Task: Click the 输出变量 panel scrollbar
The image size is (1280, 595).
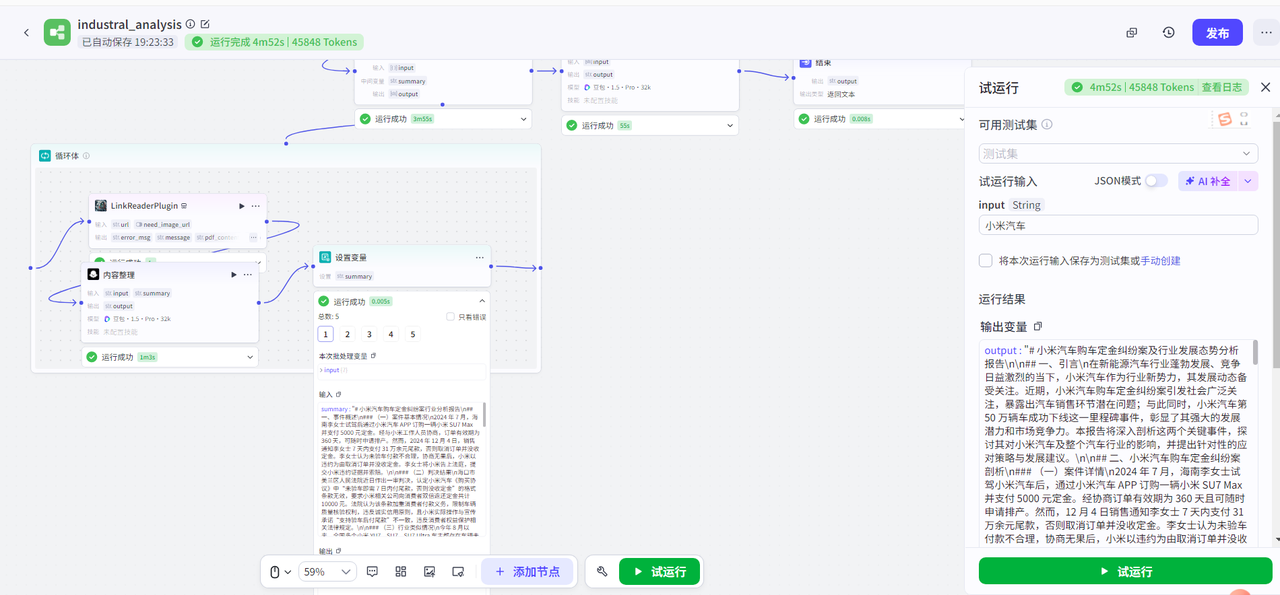Action: (1255, 353)
